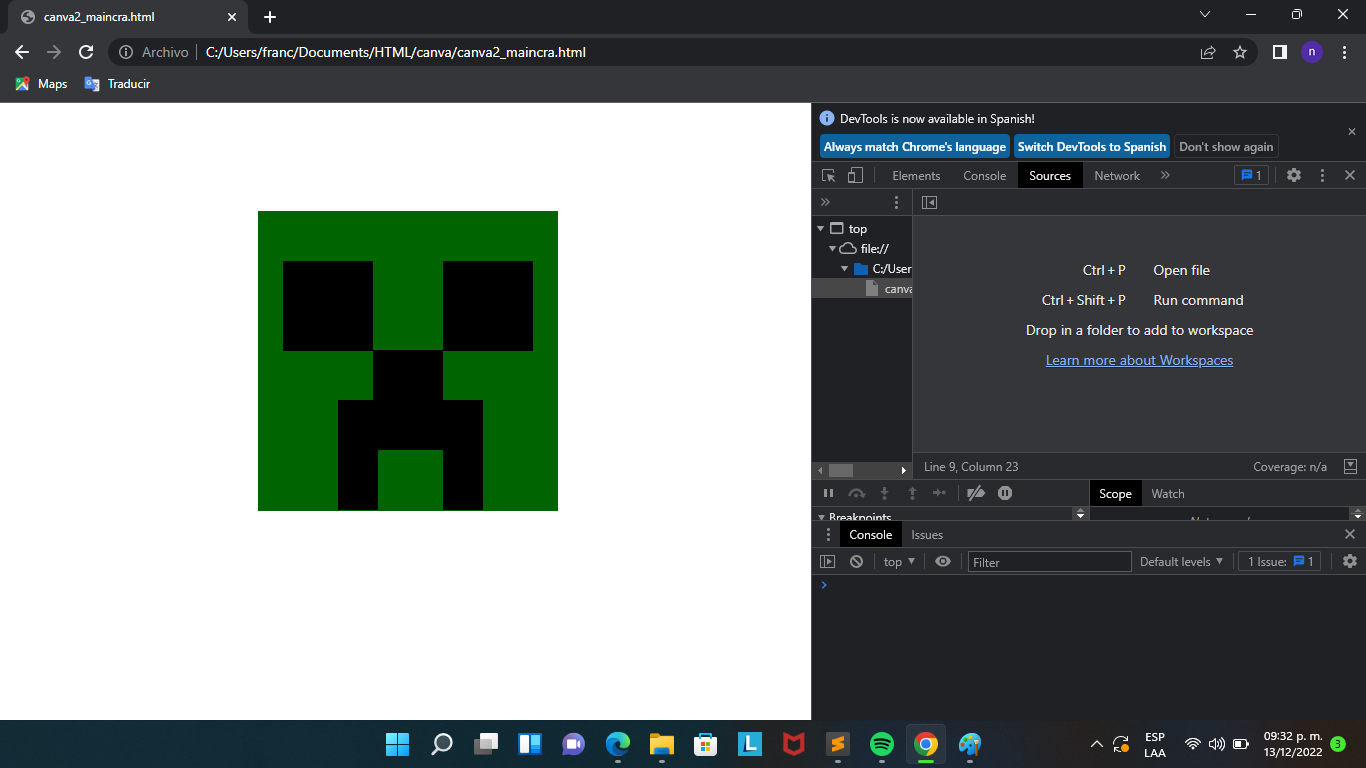Open the drawer three-dot menu
The height and width of the screenshot is (768, 1366).
[828, 535]
